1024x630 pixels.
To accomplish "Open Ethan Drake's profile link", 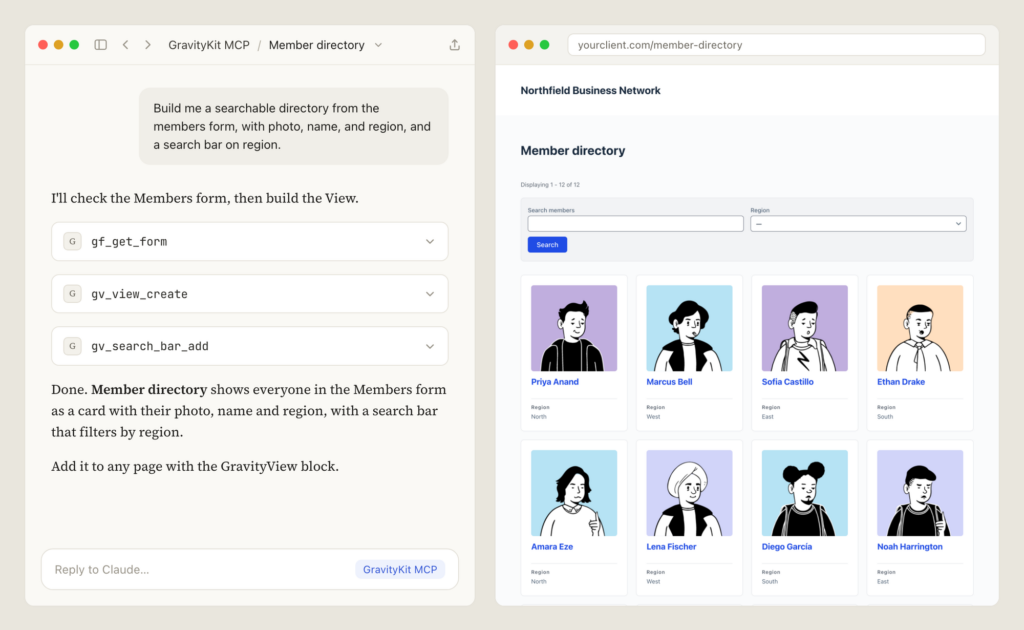I will (901, 382).
